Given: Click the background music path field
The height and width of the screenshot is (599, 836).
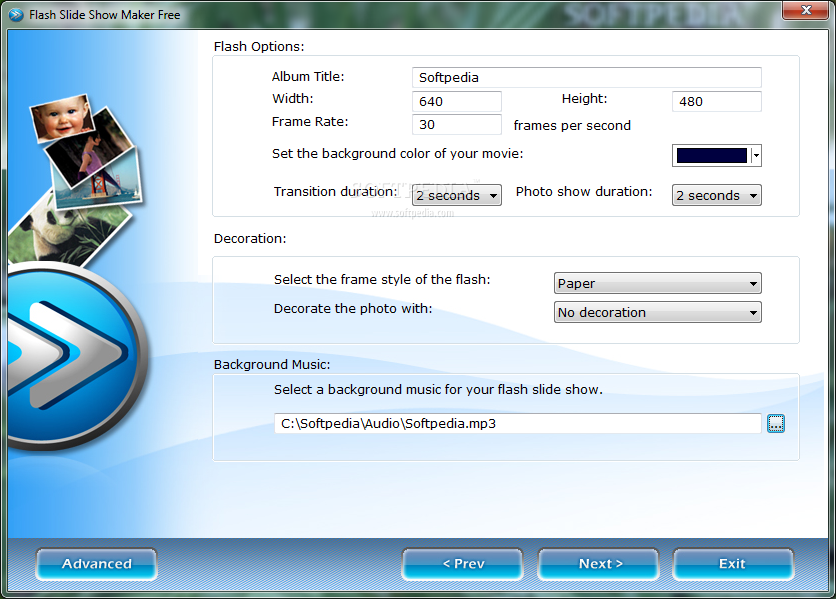Looking at the screenshot, I should point(518,424).
